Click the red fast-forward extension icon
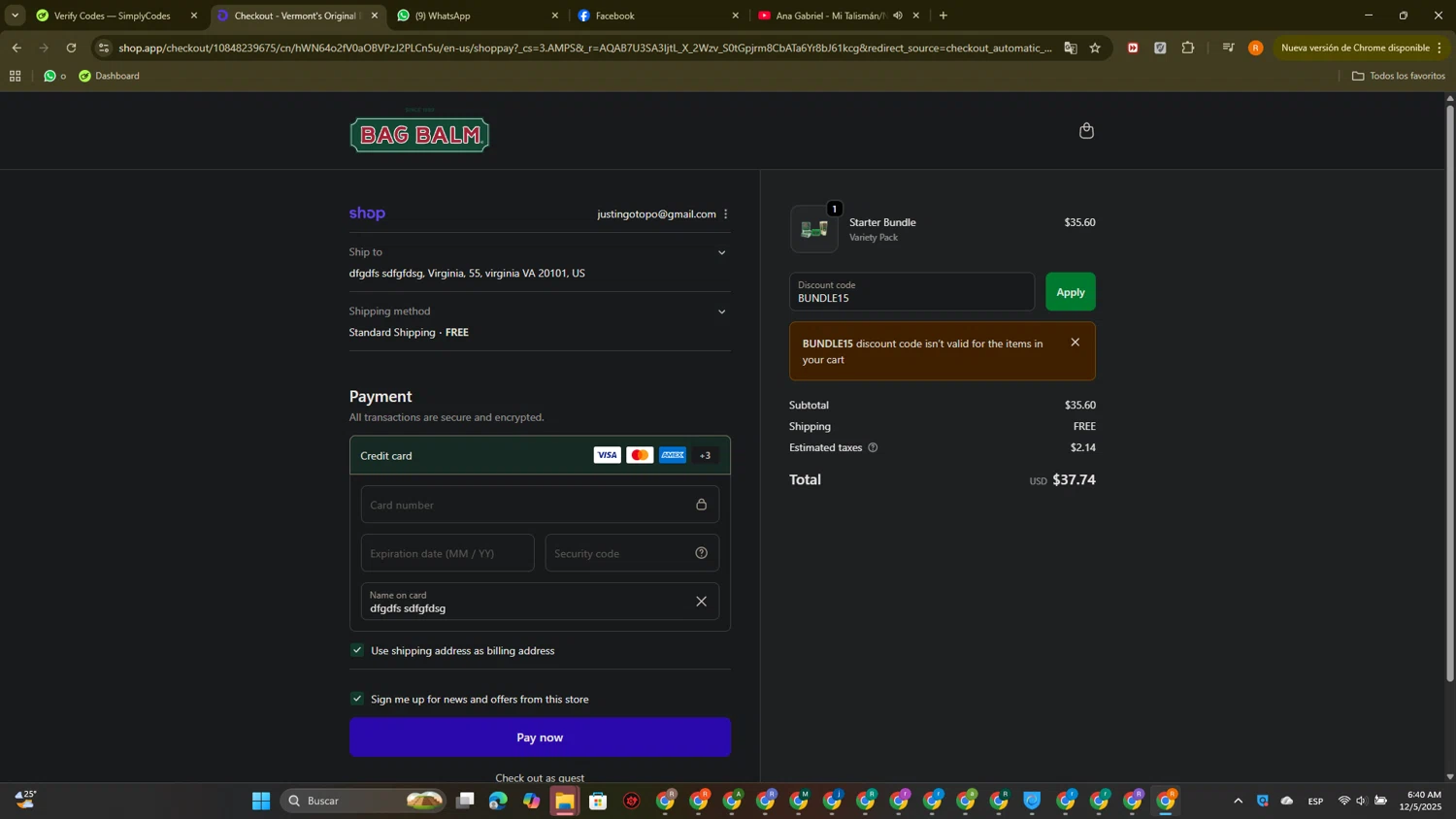The width and height of the screenshot is (1456, 819). [1132, 48]
